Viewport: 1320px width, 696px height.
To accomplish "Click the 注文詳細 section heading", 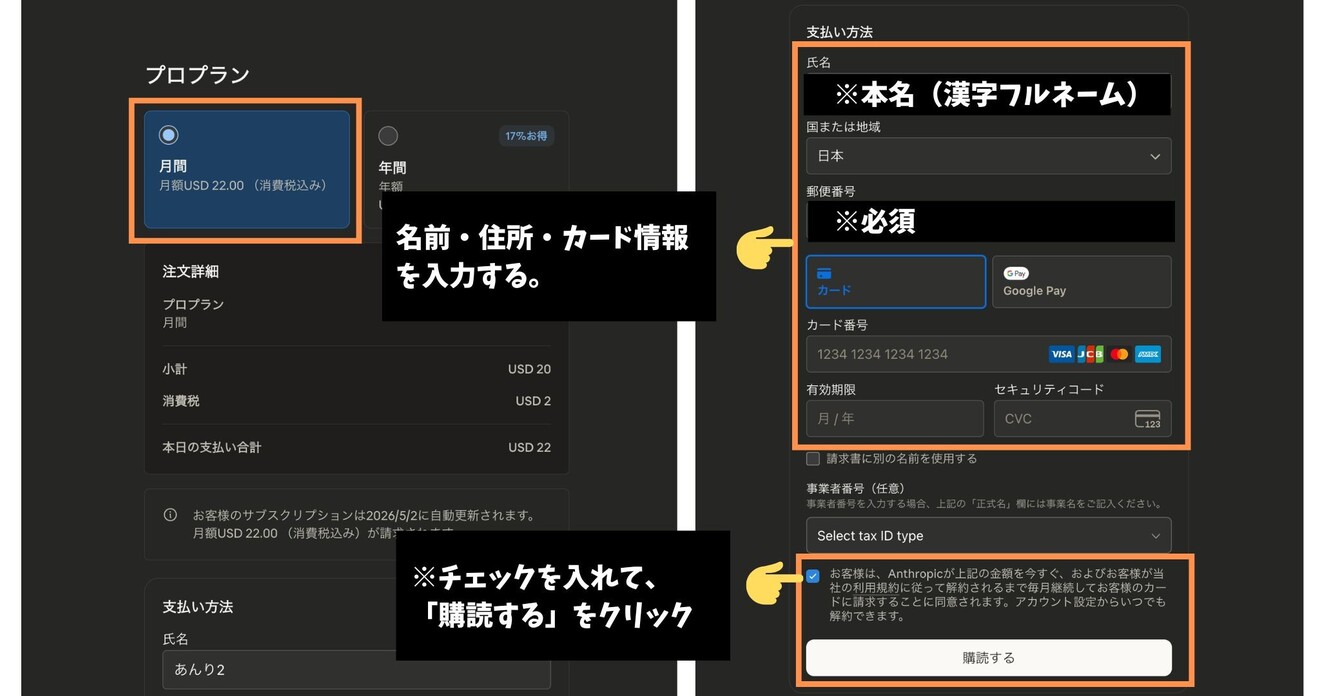I will click(190, 271).
